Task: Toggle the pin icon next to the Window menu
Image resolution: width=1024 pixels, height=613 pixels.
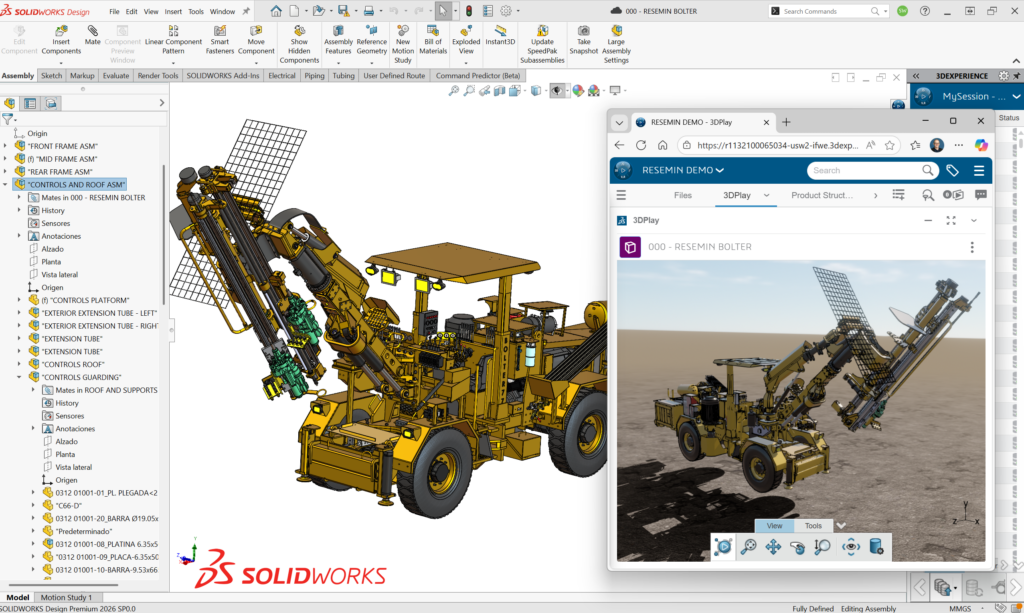Action: [246, 11]
